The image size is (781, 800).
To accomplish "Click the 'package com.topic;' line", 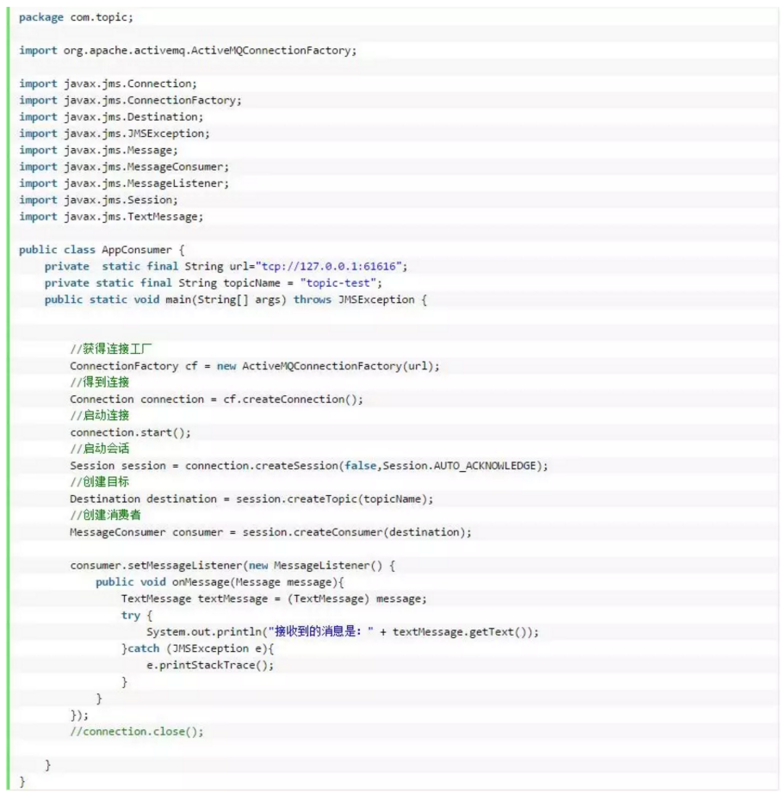I will click(76, 18).
